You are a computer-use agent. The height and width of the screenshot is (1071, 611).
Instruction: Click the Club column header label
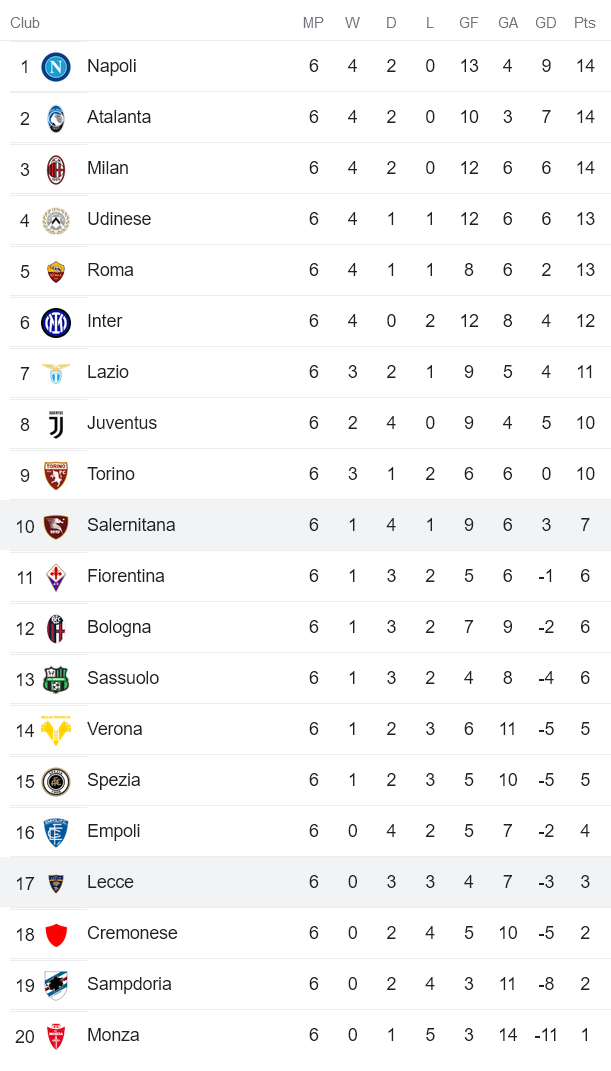click(25, 23)
